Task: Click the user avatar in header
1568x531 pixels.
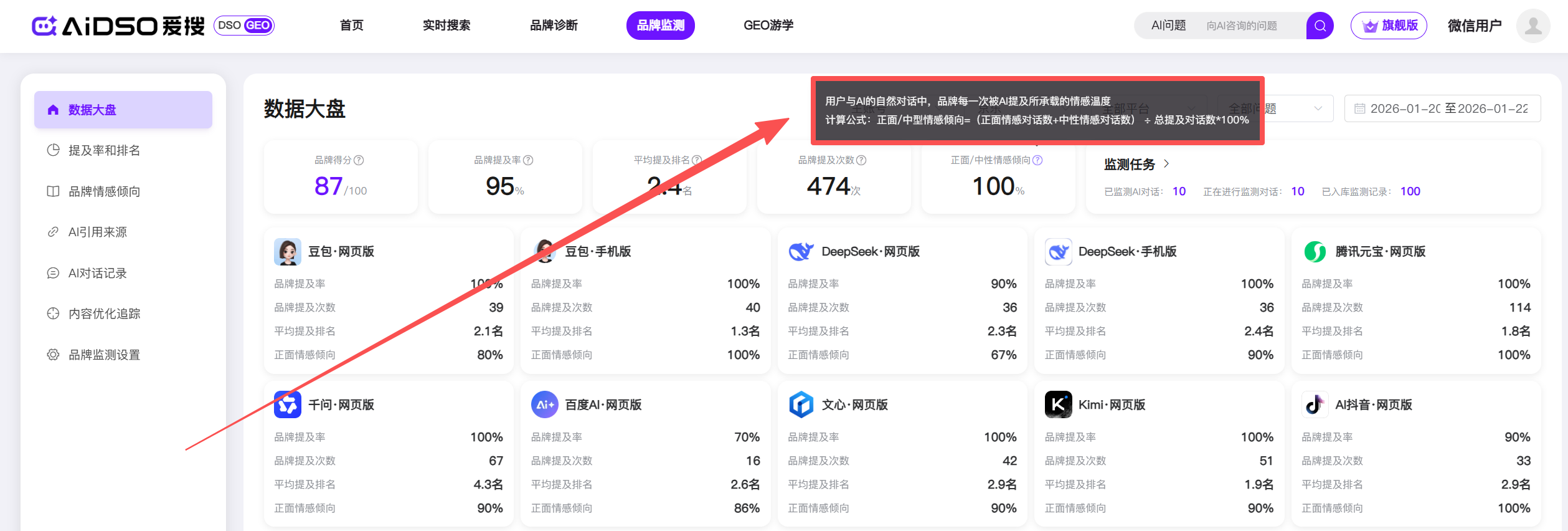Action: click(x=1533, y=26)
